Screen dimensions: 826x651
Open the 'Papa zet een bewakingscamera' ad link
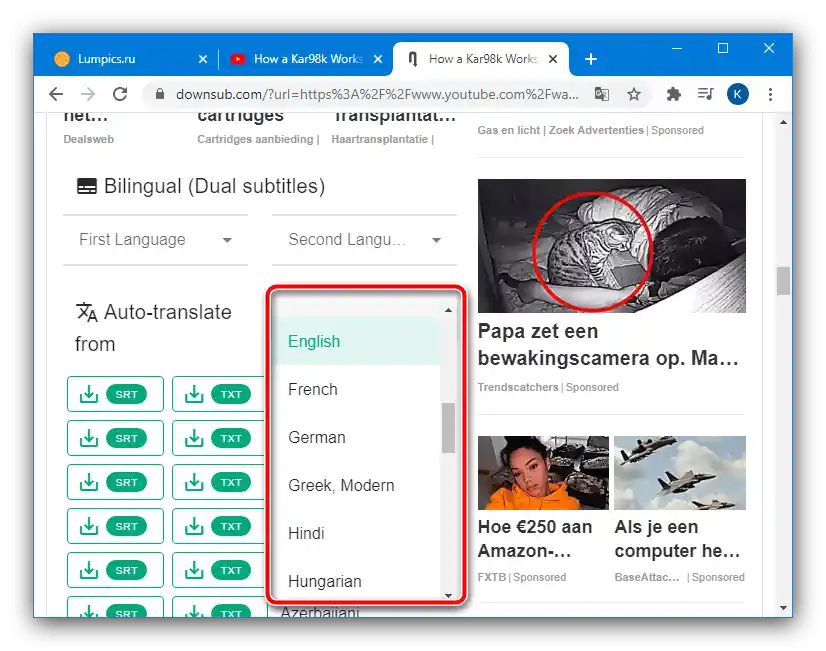[608, 345]
